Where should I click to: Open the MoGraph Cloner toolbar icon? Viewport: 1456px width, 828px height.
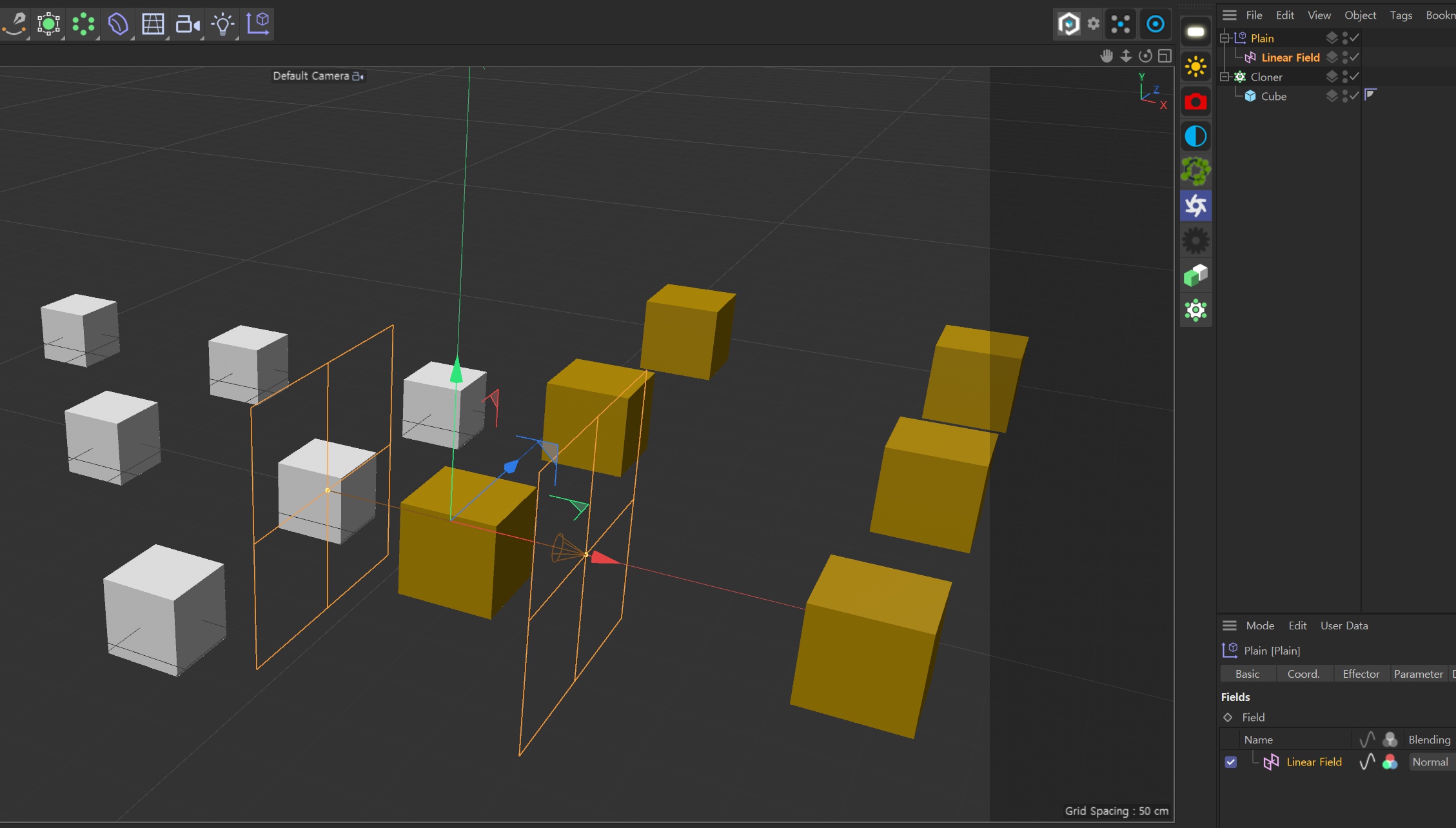pos(83,25)
